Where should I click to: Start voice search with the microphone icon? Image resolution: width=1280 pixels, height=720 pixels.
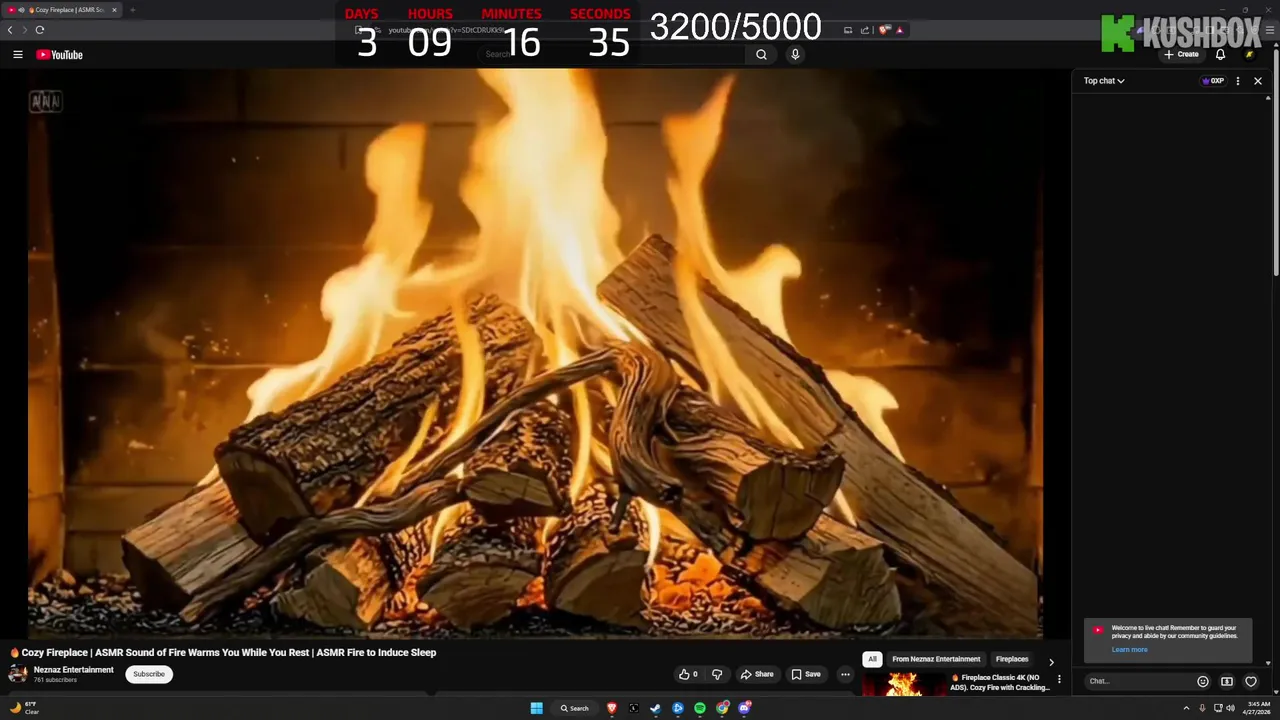pos(795,55)
